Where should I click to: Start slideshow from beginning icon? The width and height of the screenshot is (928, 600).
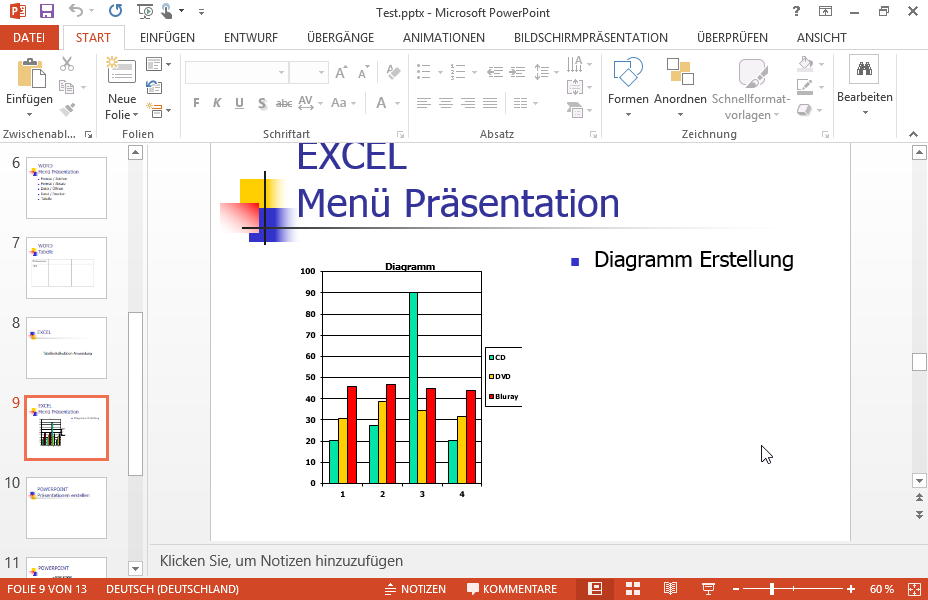coord(144,11)
